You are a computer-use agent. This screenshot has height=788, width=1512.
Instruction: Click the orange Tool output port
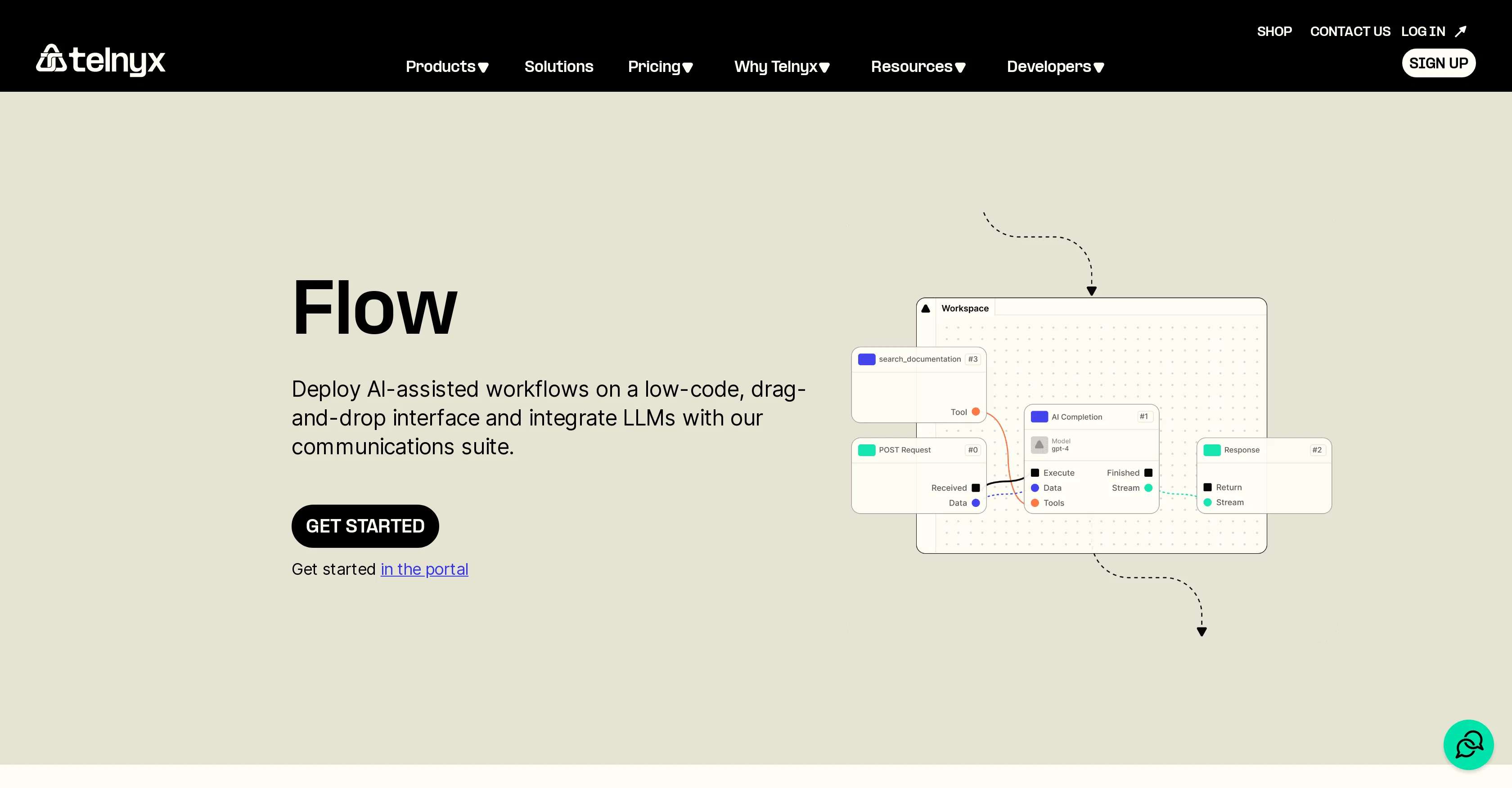[976, 412]
